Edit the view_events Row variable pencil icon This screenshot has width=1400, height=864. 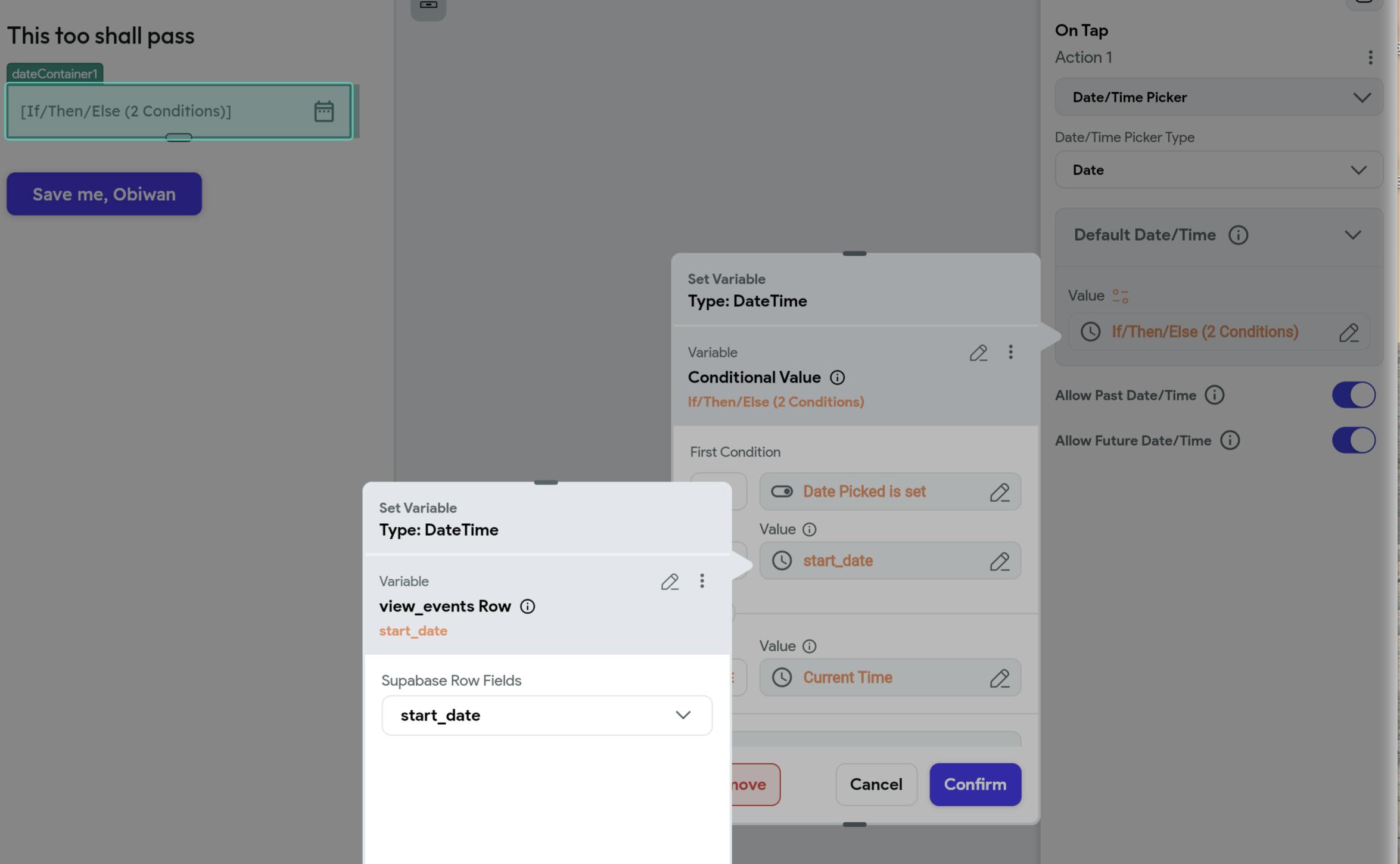tap(670, 582)
